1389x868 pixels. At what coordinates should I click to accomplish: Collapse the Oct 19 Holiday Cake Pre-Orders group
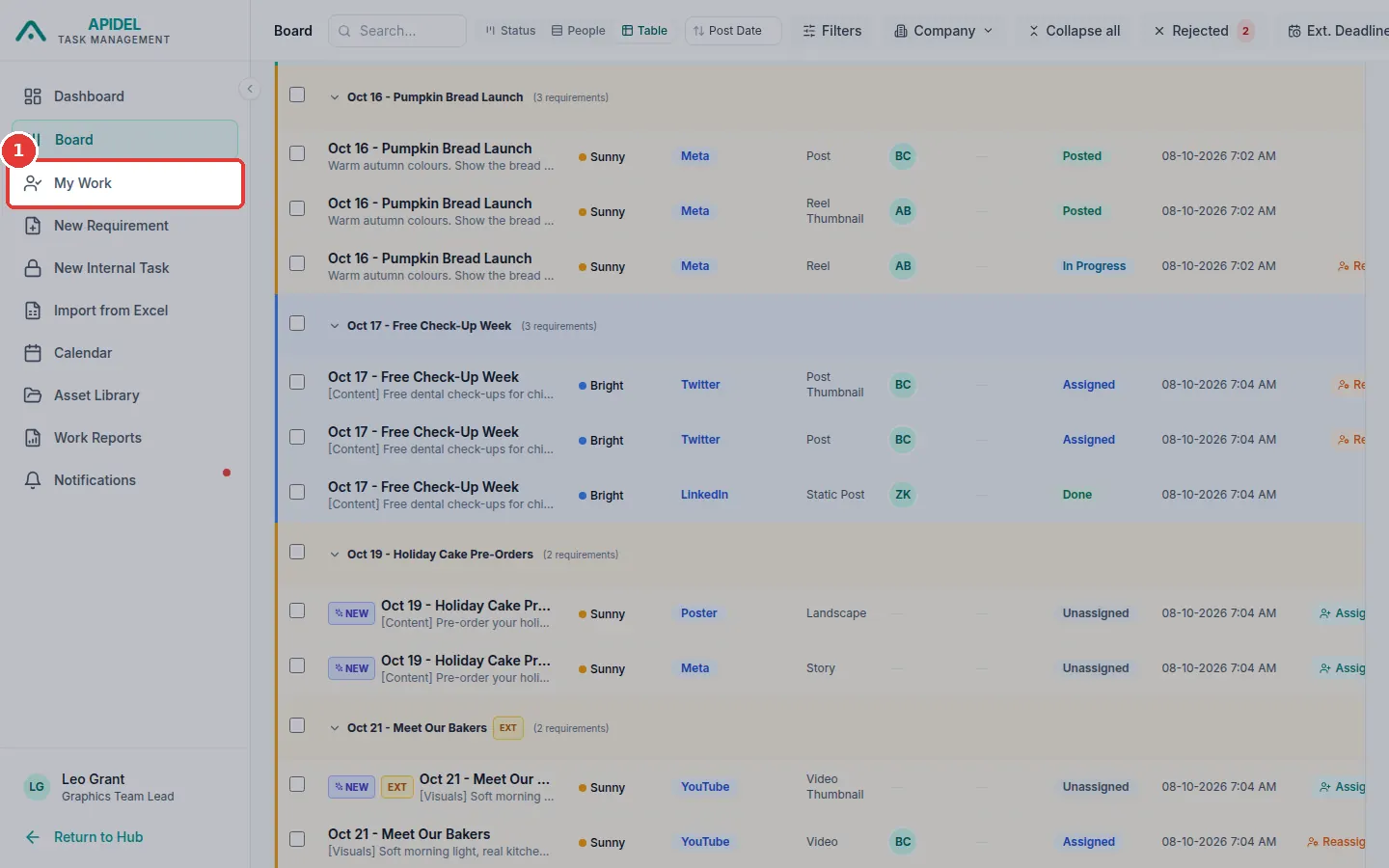point(335,555)
